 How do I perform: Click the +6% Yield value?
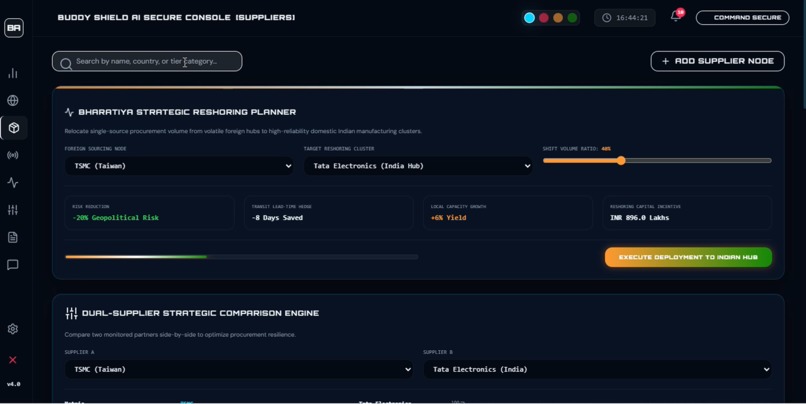pyautogui.click(x=448, y=217)
